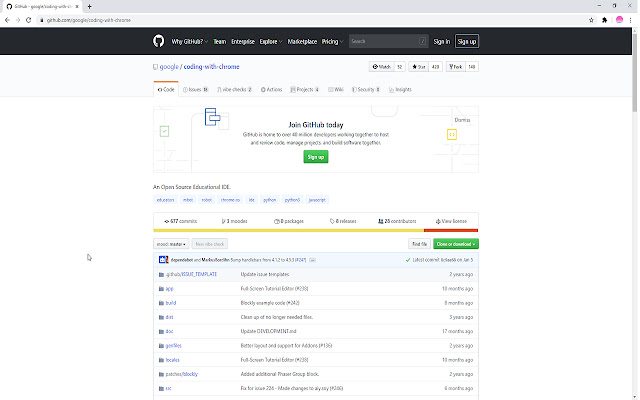Click the GitHub Octocat logo
This screenshot has height=400, width=640.
(x=158, y=42)
